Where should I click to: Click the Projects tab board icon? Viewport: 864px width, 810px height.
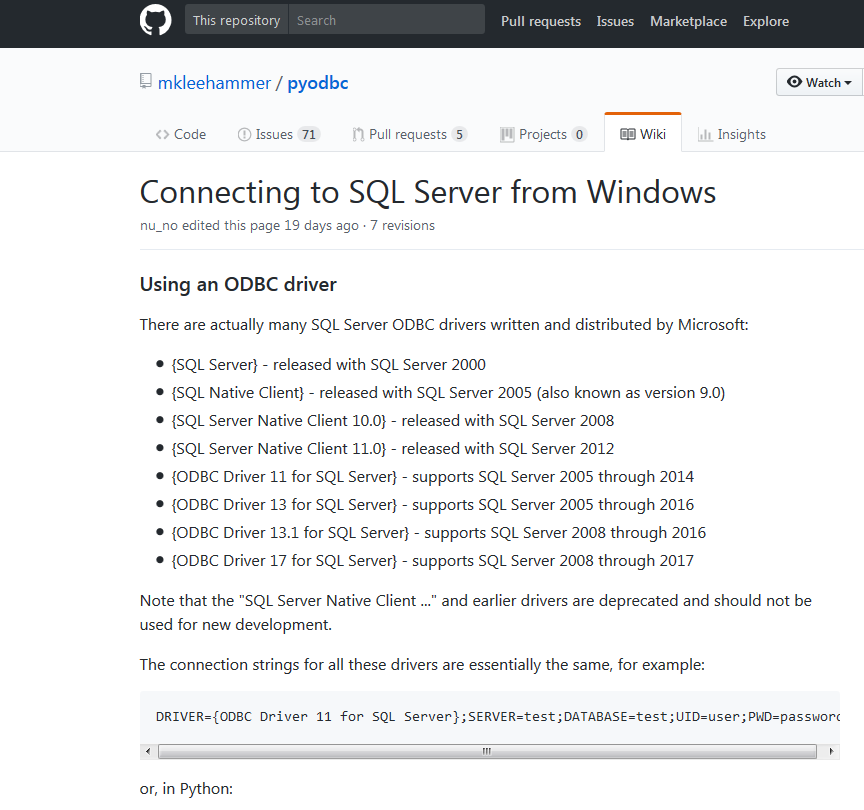tap(507, 134)
